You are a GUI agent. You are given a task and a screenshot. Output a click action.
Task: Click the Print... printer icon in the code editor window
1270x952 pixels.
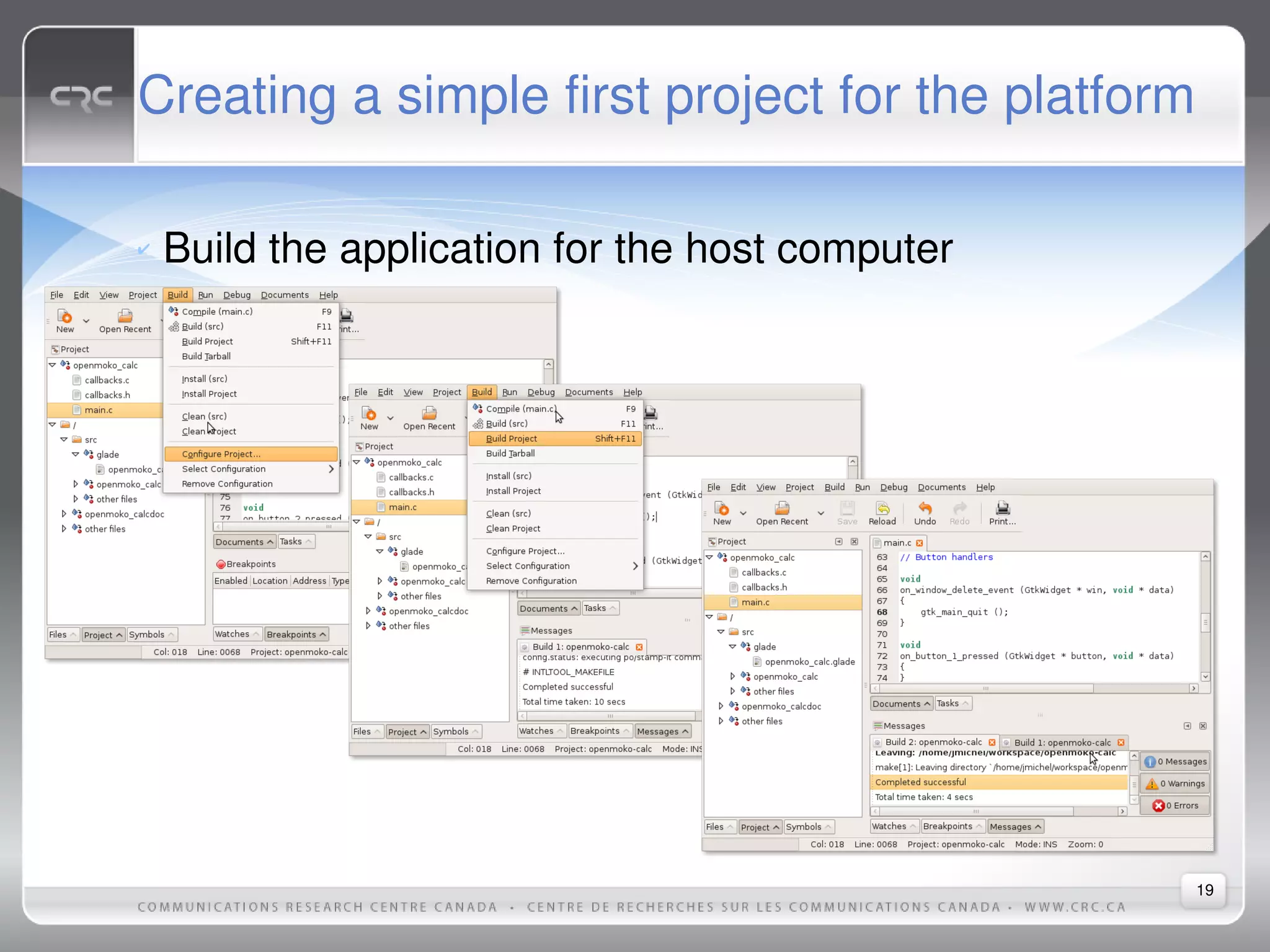pos(1003,508)
